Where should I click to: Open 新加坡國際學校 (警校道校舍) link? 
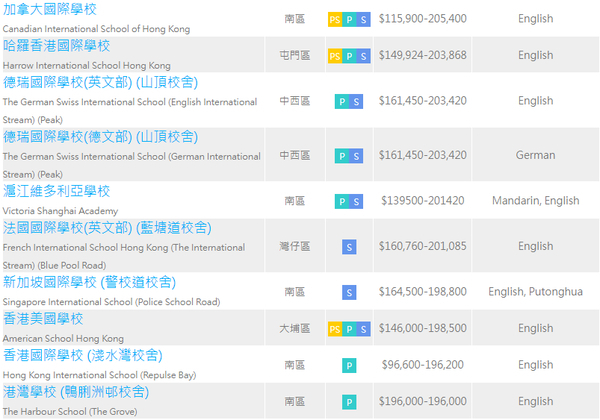pyautogui.click(x=89, y=282)
